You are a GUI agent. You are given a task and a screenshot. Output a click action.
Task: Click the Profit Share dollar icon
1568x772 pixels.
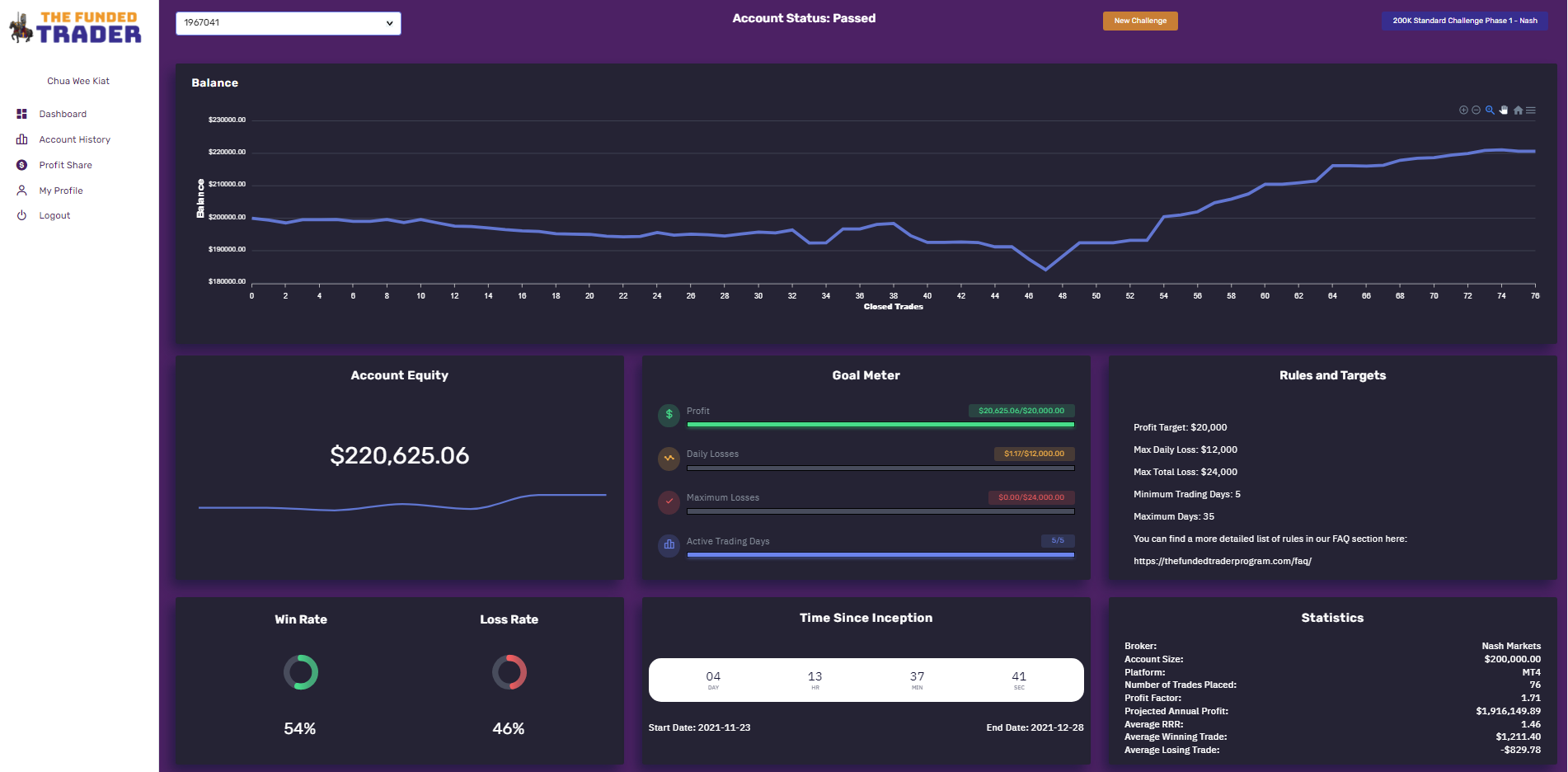22,165
